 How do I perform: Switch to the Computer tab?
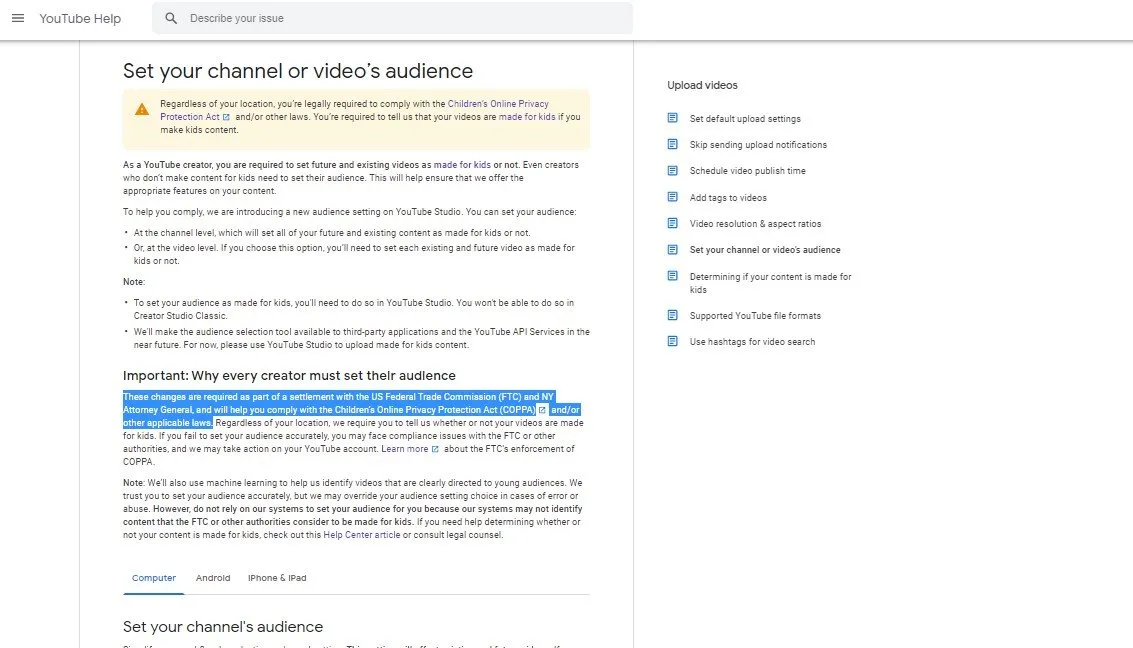tap(154, 578)
